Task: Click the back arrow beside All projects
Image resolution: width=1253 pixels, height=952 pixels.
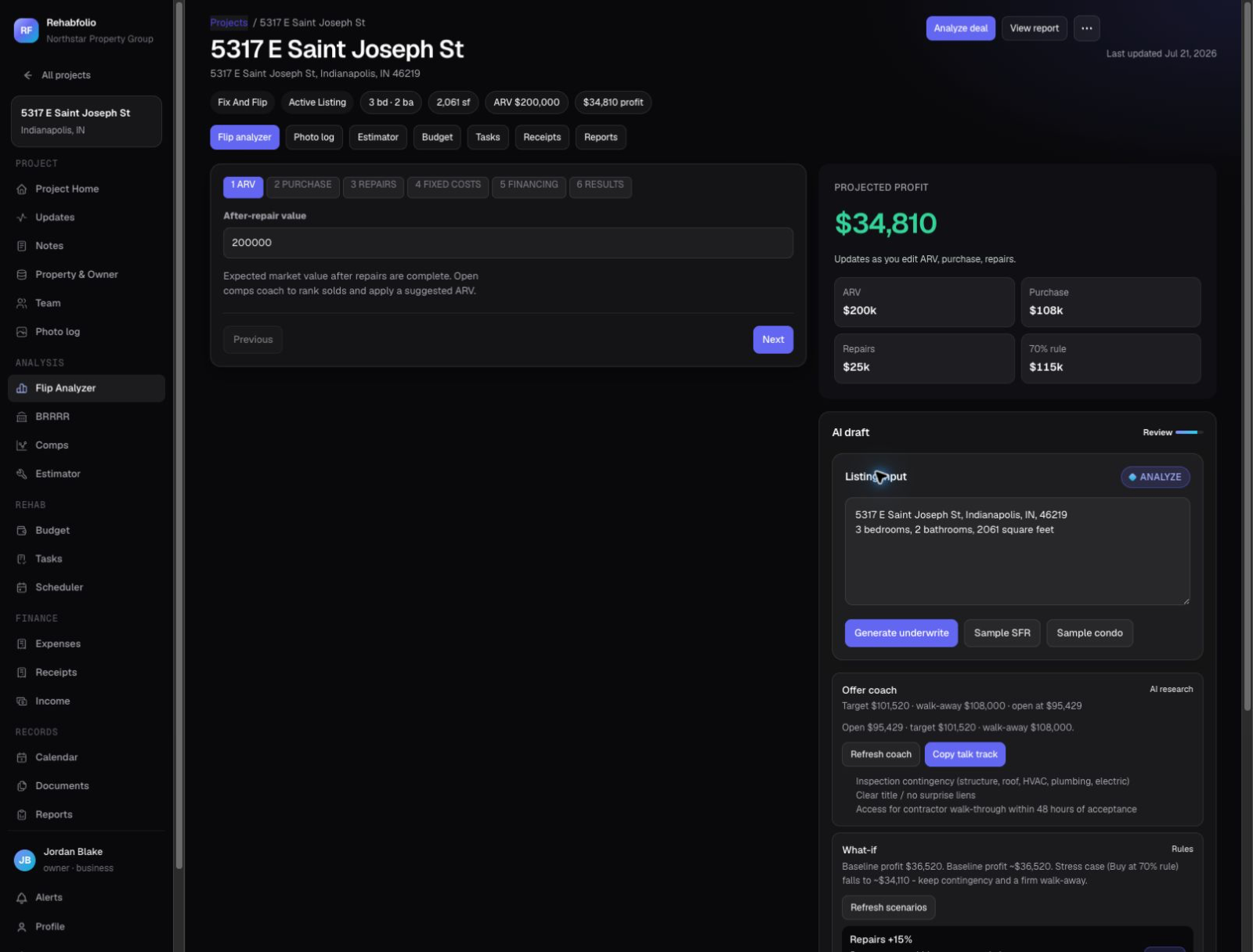Action: 28,75
